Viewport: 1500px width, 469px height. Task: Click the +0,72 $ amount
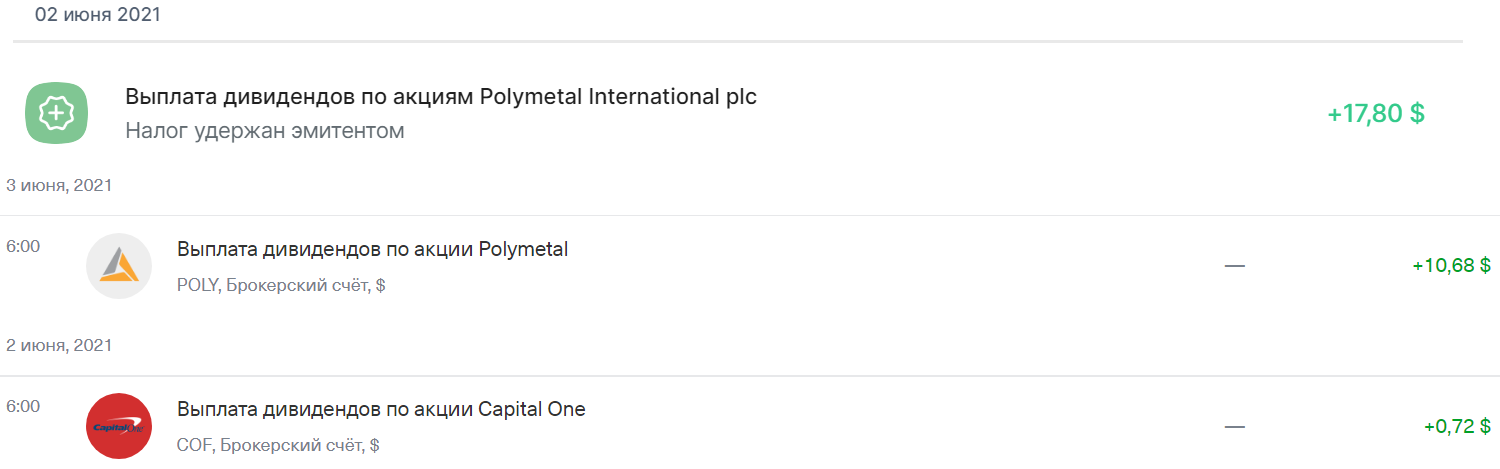1457,426
